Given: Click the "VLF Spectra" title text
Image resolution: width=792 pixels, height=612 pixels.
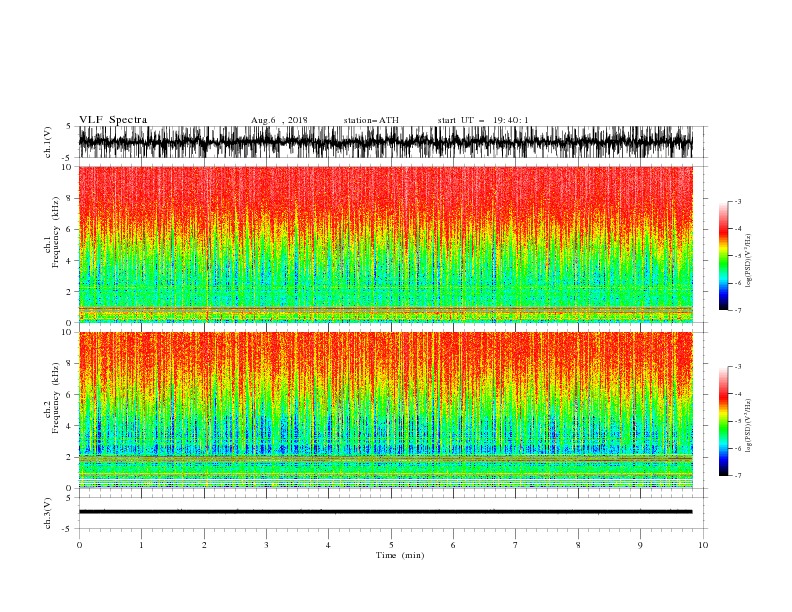Looking at the screenshot, I should [113, 120].
